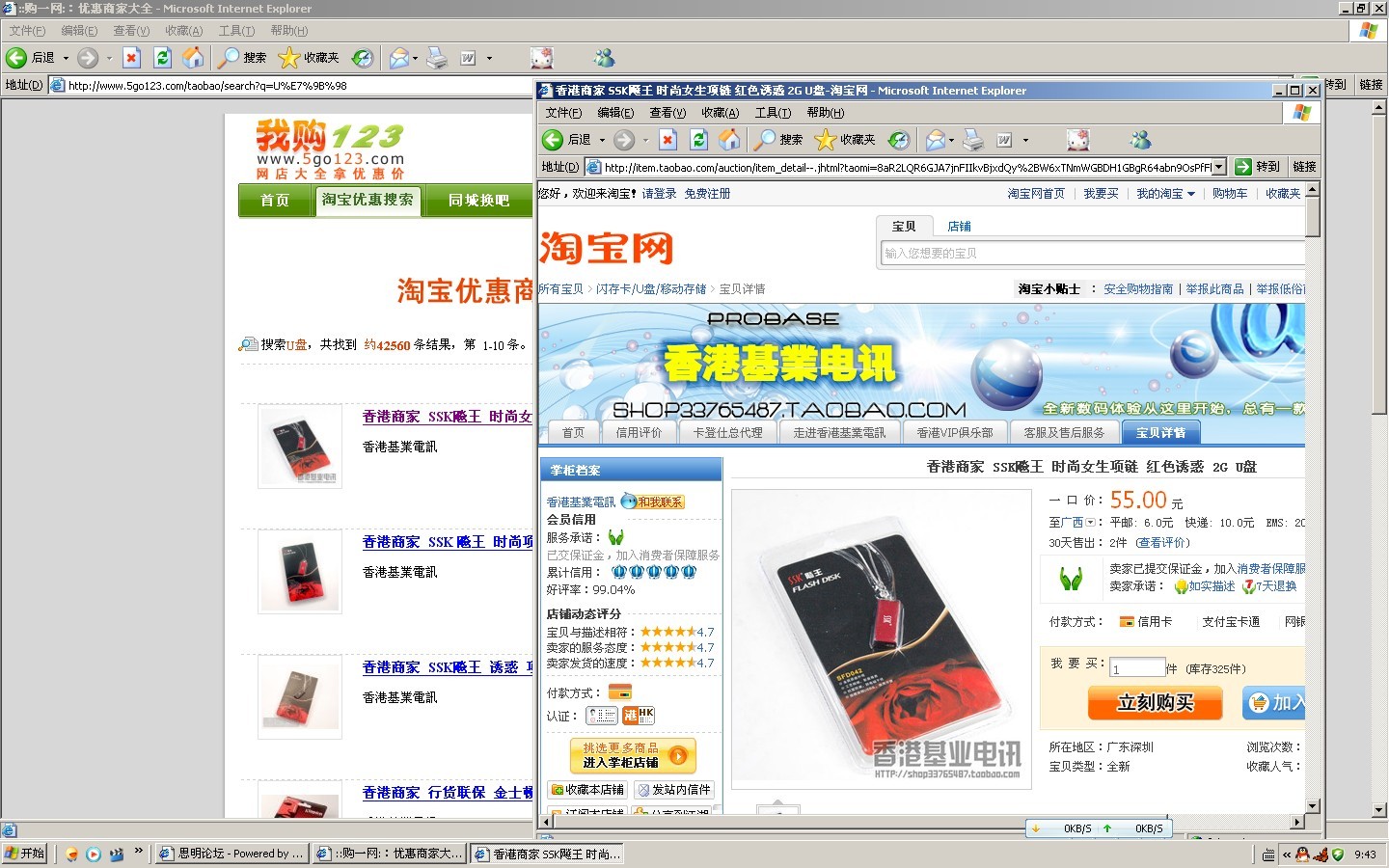
Task: Open 工具(T) menu in Taobao window
Action: coord(773,113)
